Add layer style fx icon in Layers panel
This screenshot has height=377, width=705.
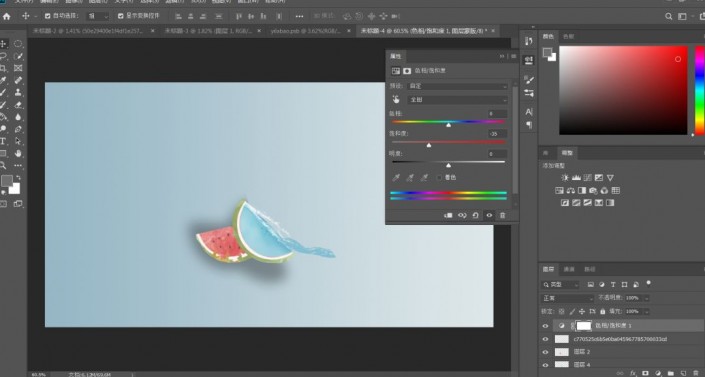[x=634, y=373]
